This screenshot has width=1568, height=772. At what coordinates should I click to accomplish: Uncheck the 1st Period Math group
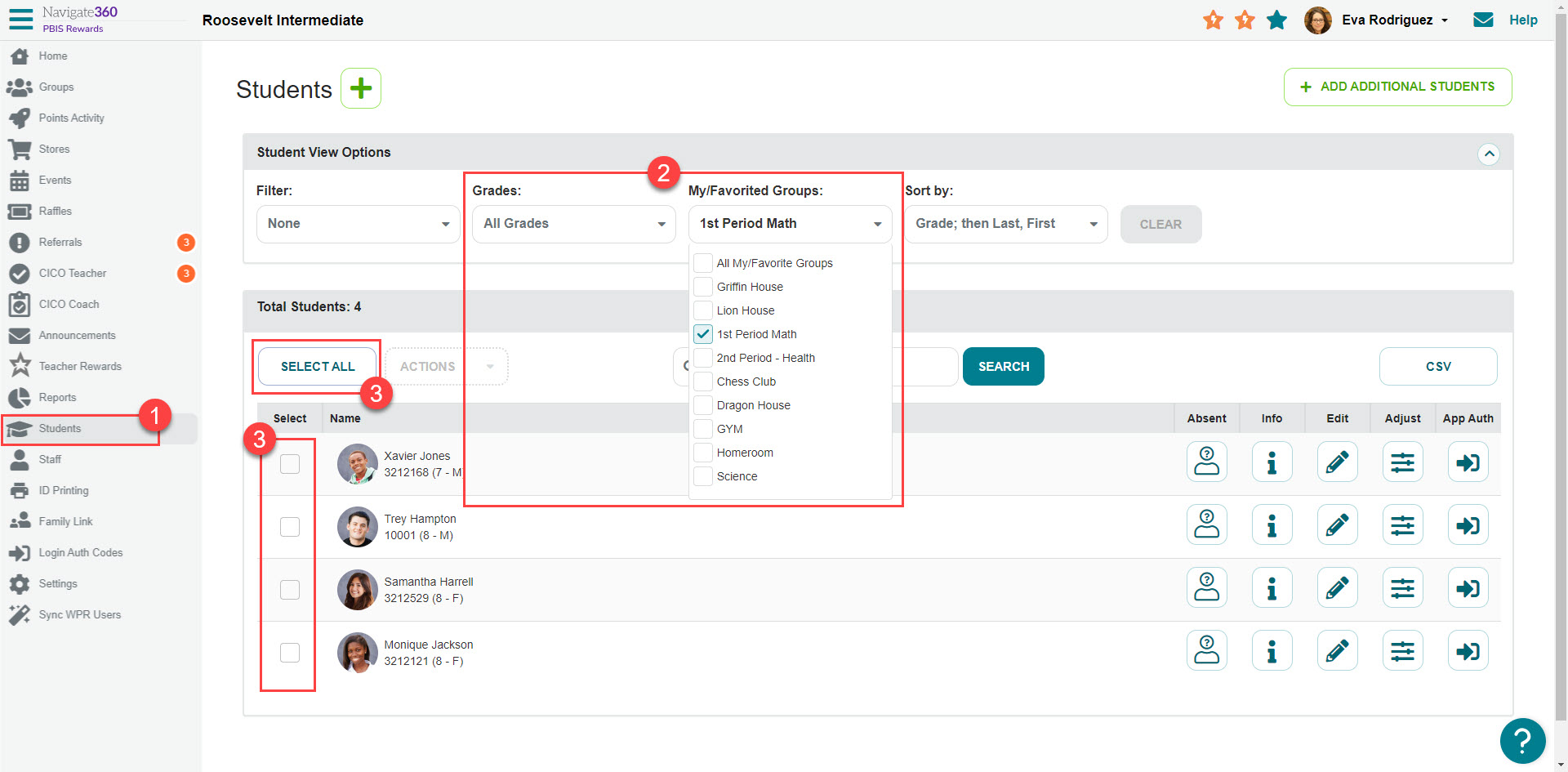pyautogui.click(x=702, y=333)
